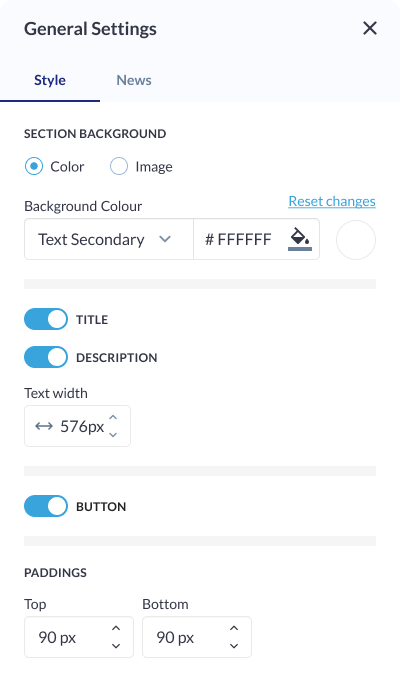This screenshot has height=682, width=400.
Task: Click the horizontal width arrow icon
Action: coord(44,426)
